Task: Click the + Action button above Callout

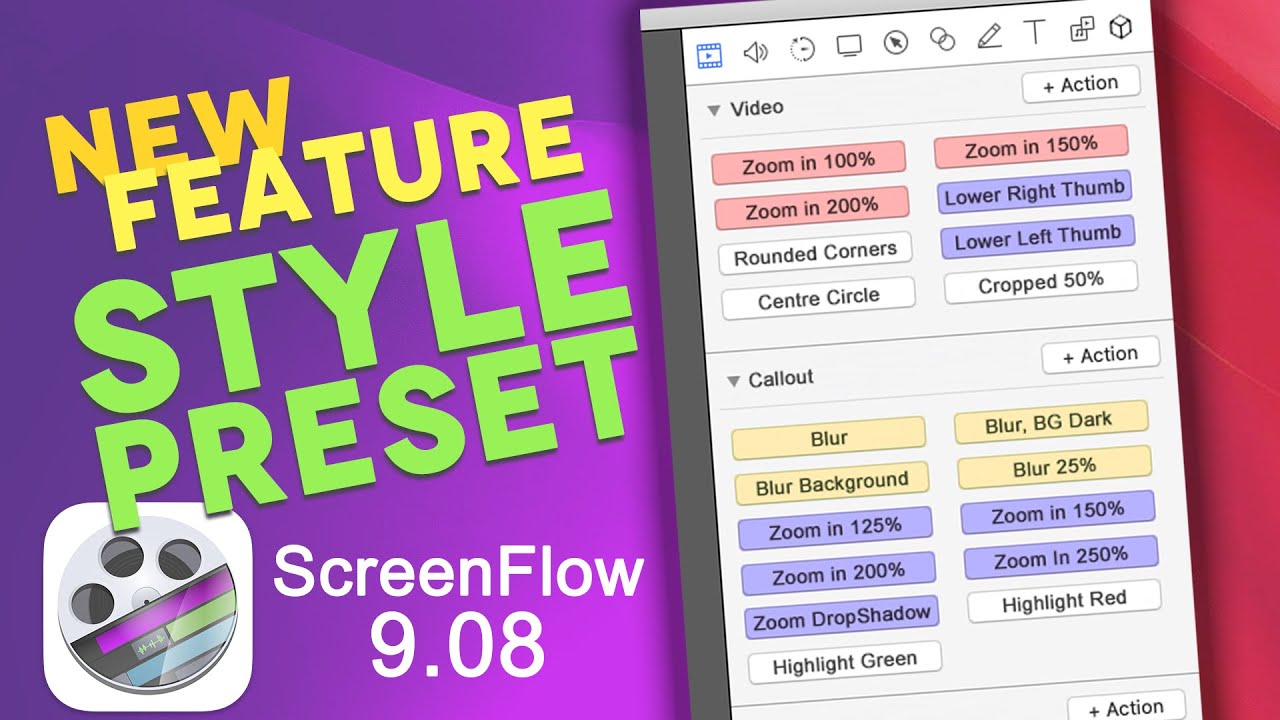Action: point(1100,355)
